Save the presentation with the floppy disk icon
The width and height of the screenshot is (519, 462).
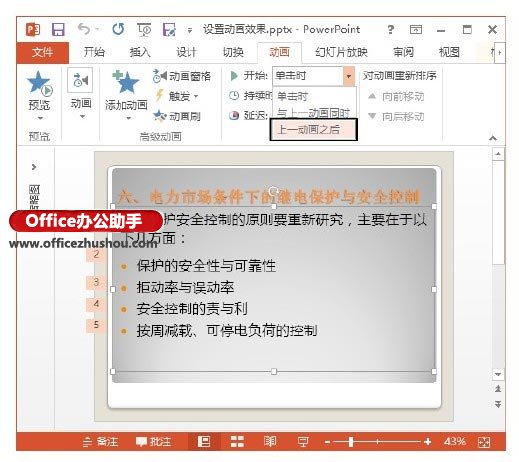click(58, 30)
